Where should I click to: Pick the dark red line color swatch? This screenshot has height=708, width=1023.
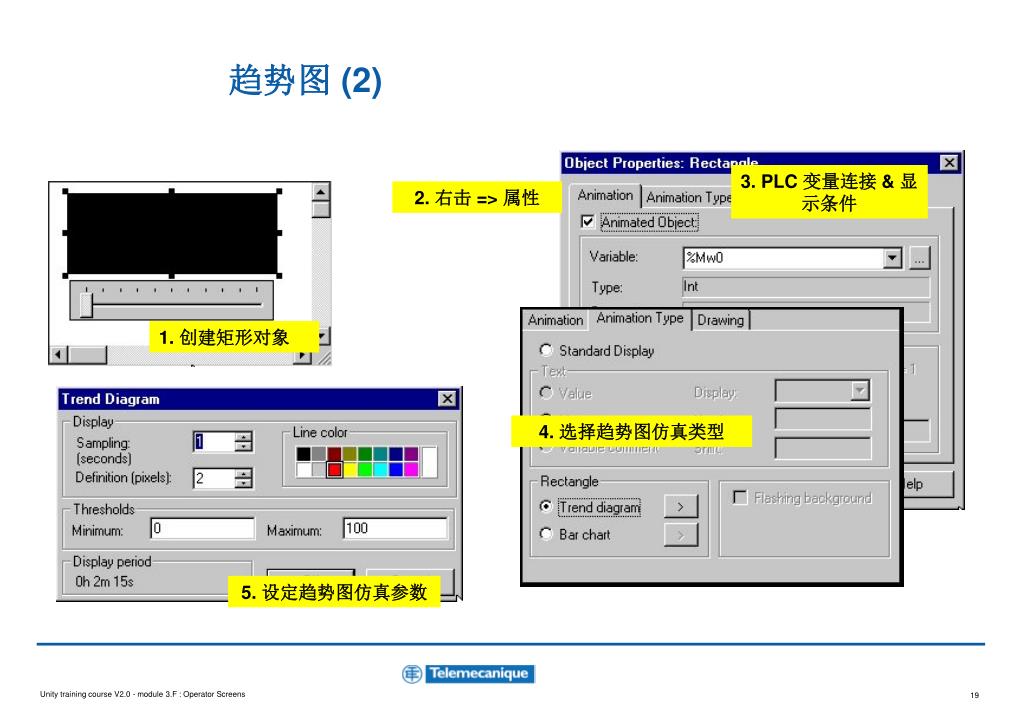click(x=334, y=454)
